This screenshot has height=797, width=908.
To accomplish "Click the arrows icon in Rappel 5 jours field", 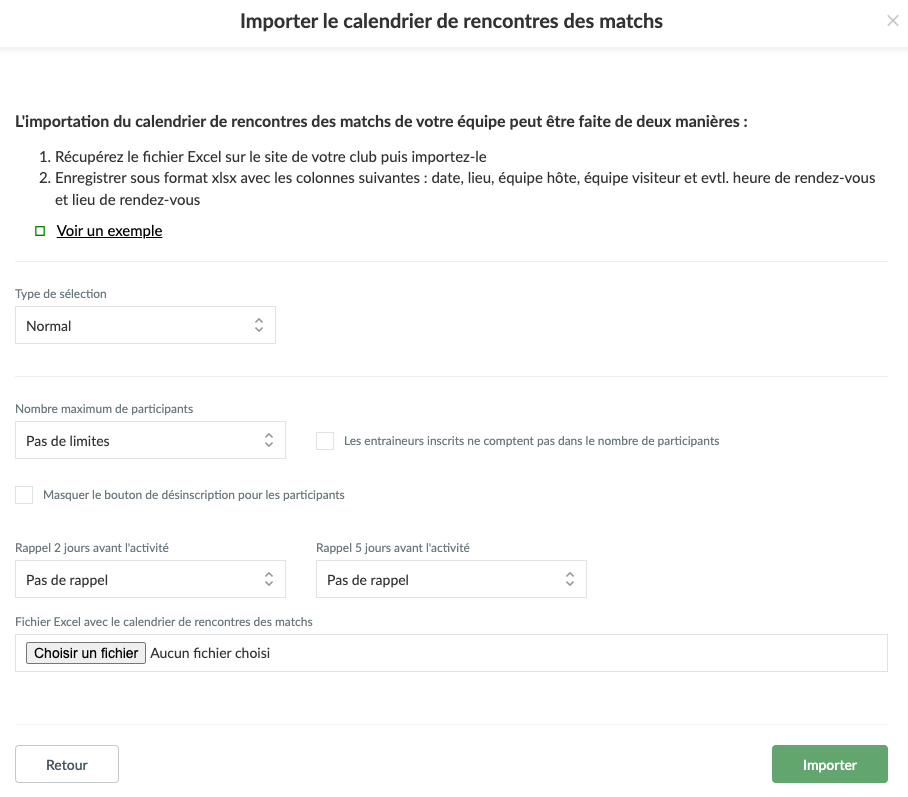I will pyautogui.click(x=569, y=580).
